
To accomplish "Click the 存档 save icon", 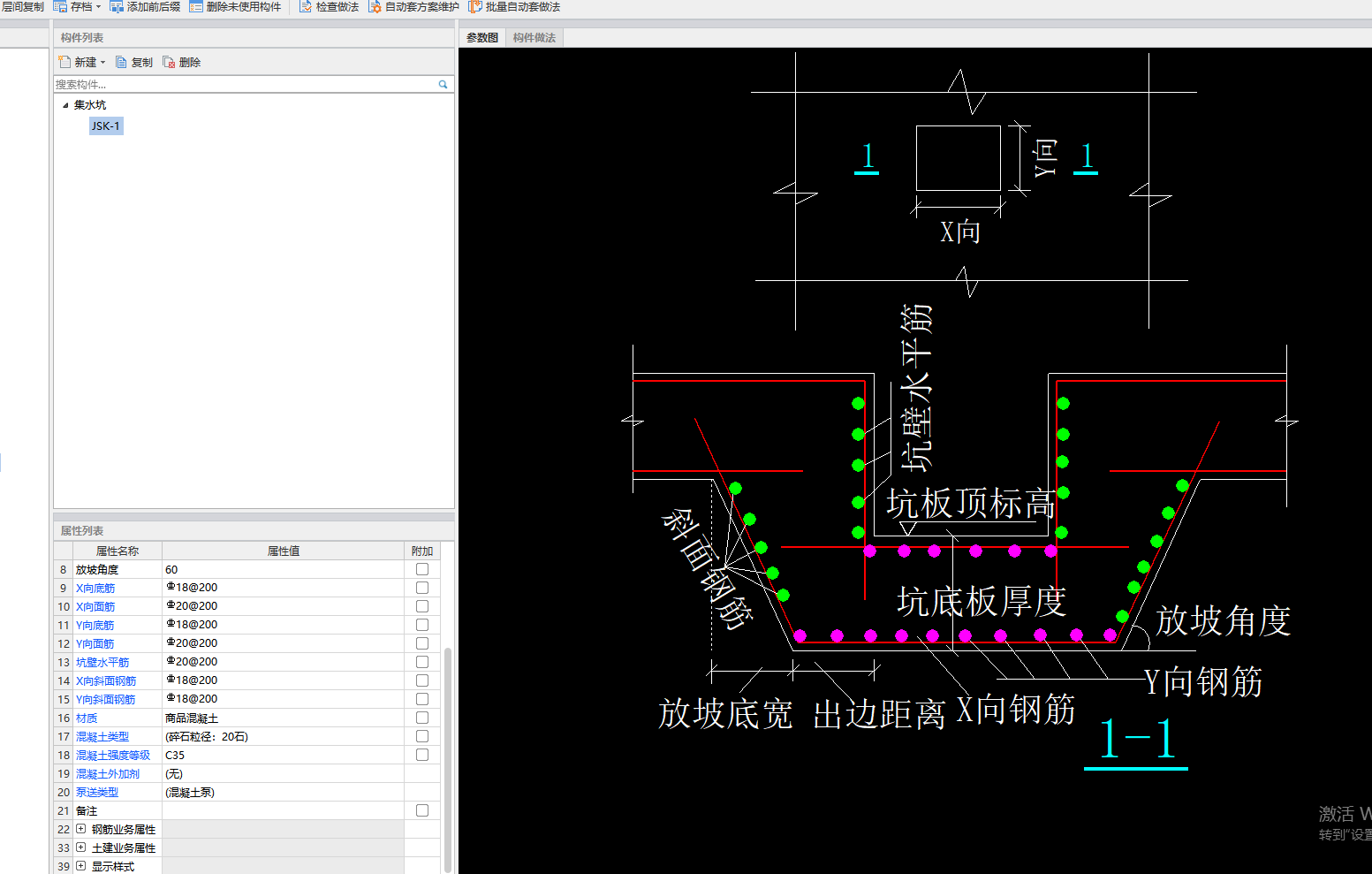I will [60, 7].
